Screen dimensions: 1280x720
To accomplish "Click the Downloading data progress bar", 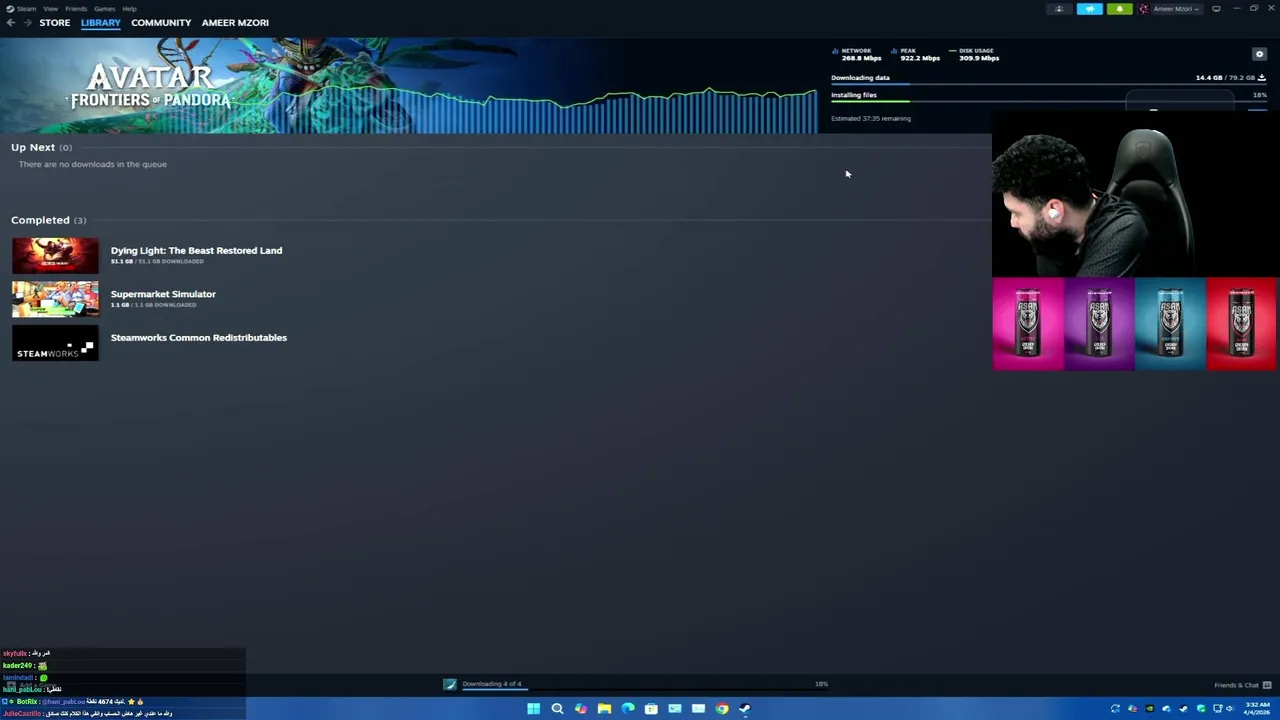I will click(x=1048, y=84).
